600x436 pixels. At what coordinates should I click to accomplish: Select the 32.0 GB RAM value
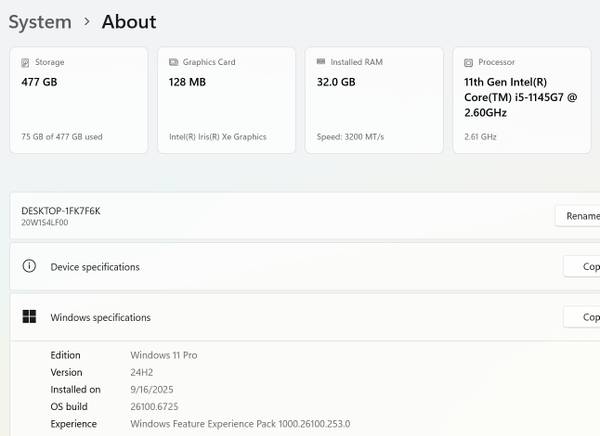pyautogui.click(x=334, y=83)
